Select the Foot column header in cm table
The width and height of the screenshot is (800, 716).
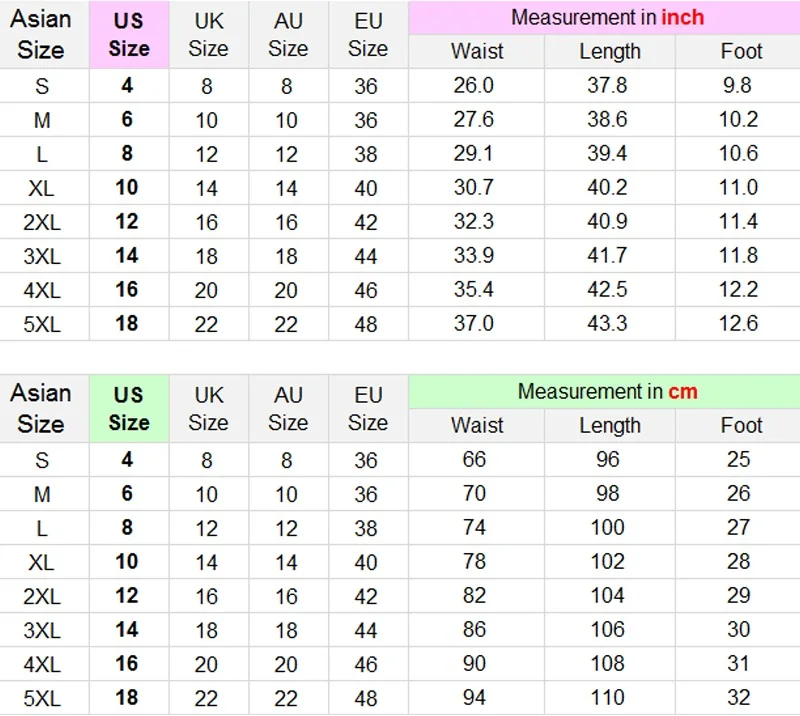(x=741, y=426)
